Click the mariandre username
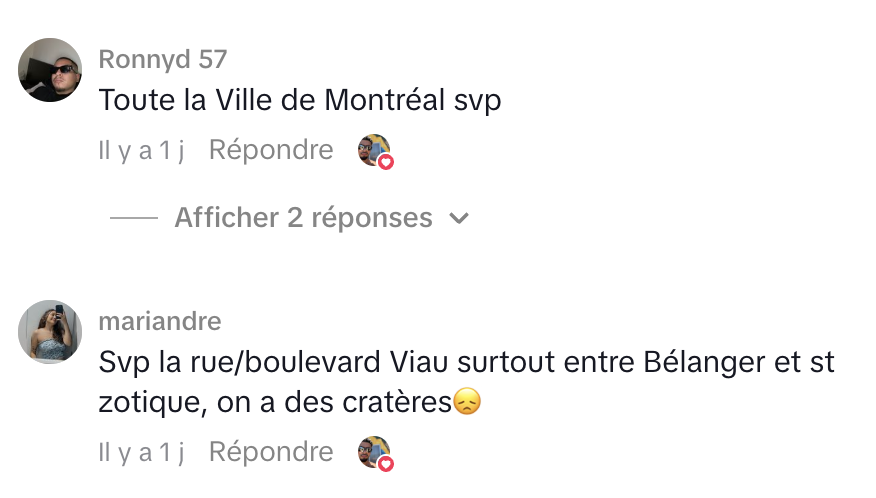The height and width of the screenshot is (498, 876). coord(160,321)
